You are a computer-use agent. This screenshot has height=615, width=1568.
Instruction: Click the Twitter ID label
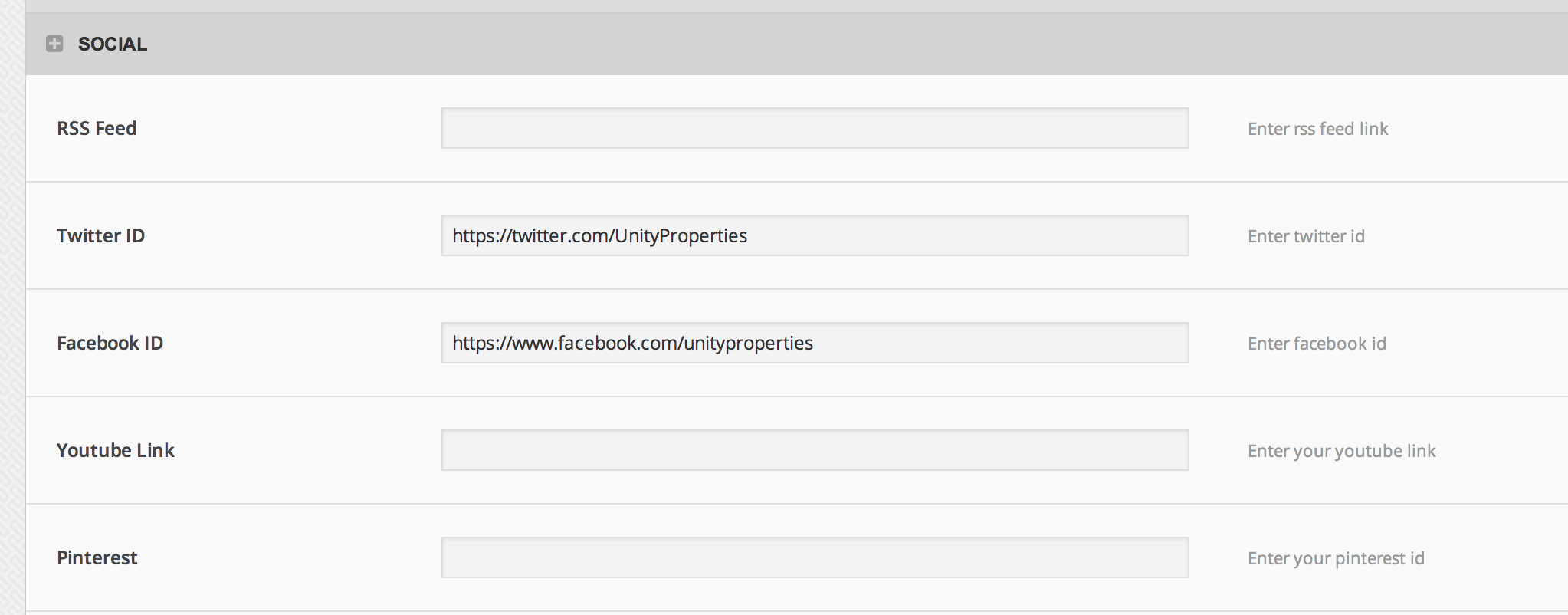pos(100,235)
